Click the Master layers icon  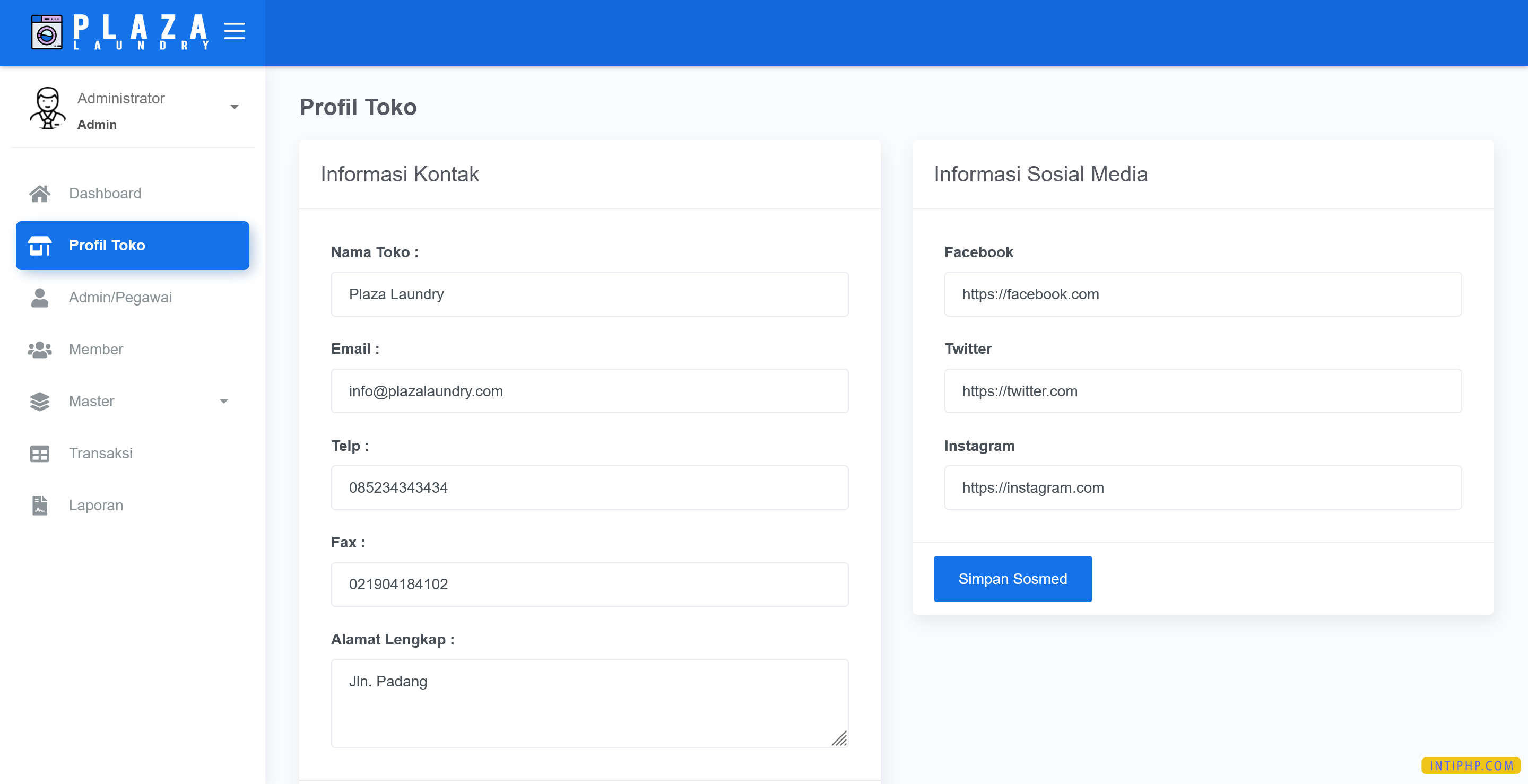pos(40,402)
